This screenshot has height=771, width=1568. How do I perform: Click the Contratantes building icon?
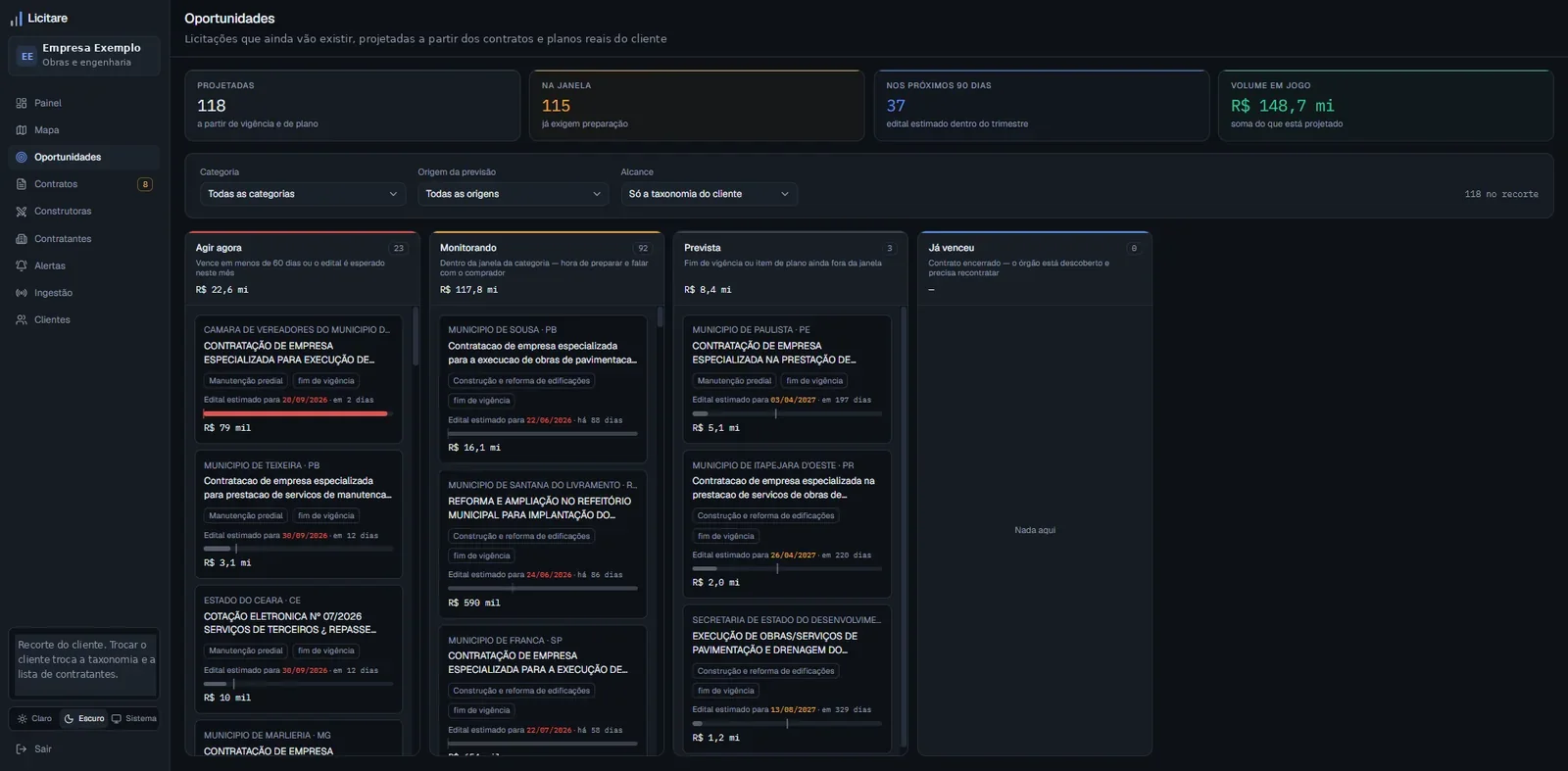22,239
